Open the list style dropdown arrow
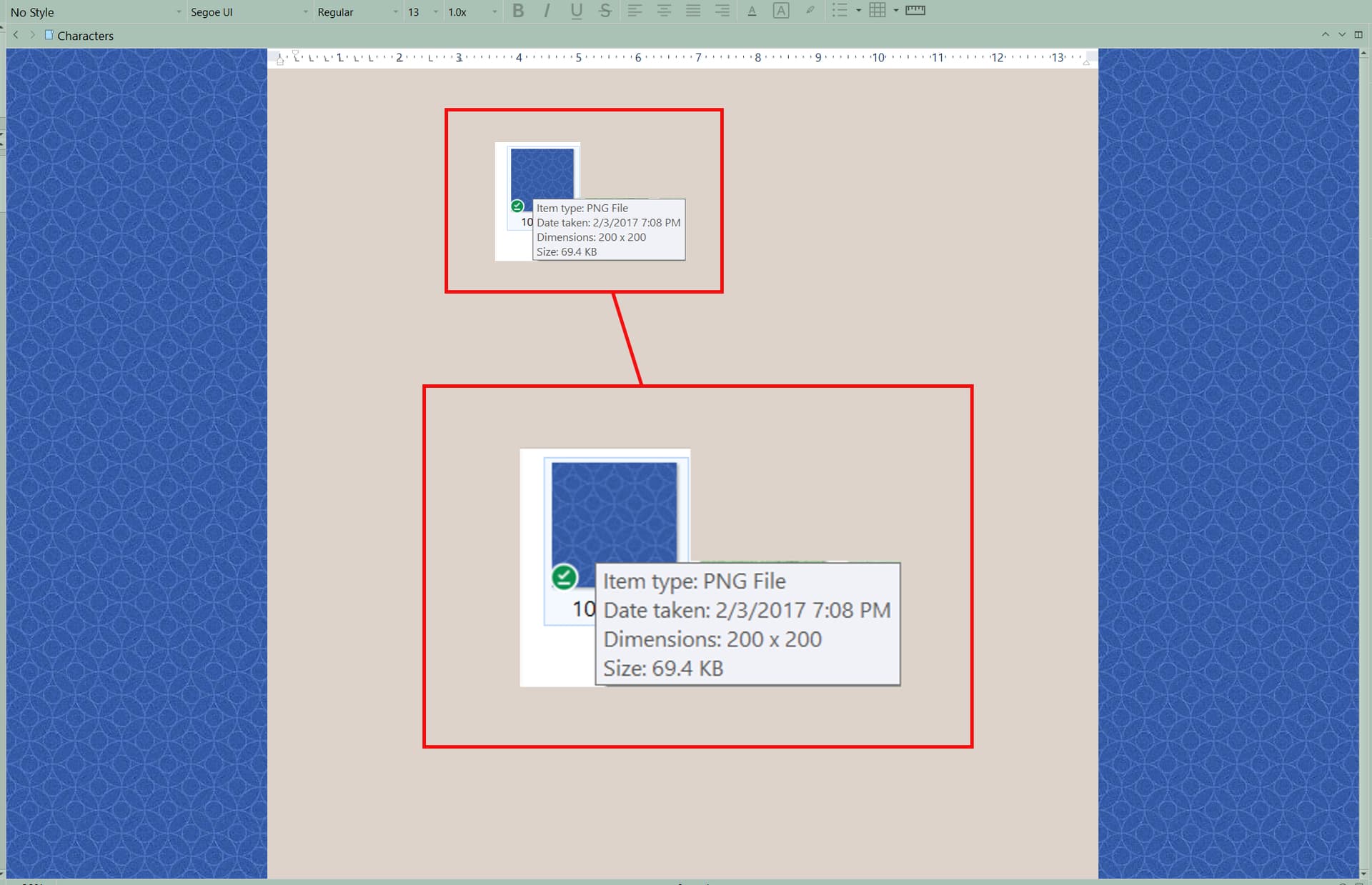Image resolution: width=1372 pixels, height=885 pixels. pyautogui.click(x=858, y=11)
